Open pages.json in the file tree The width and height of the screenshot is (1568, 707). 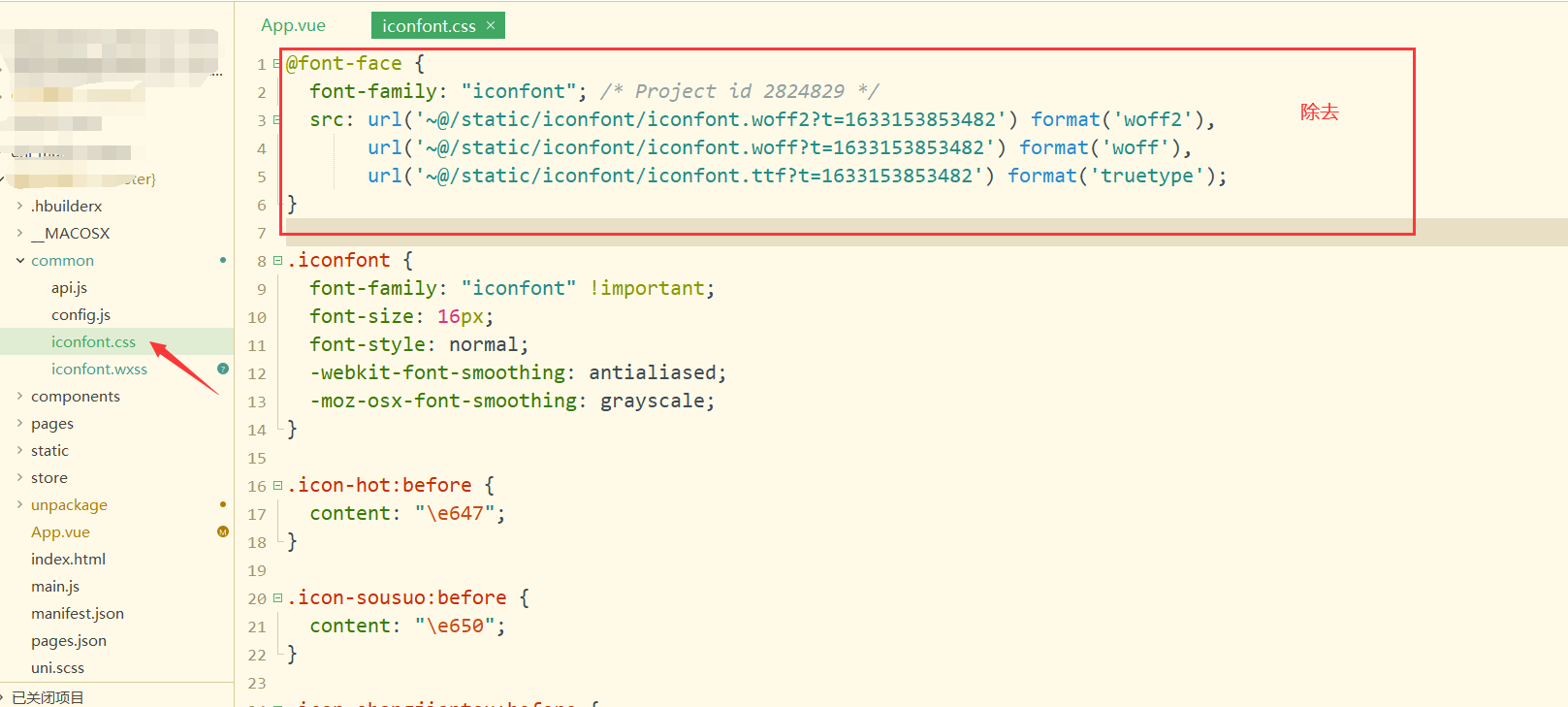[69, 640]
